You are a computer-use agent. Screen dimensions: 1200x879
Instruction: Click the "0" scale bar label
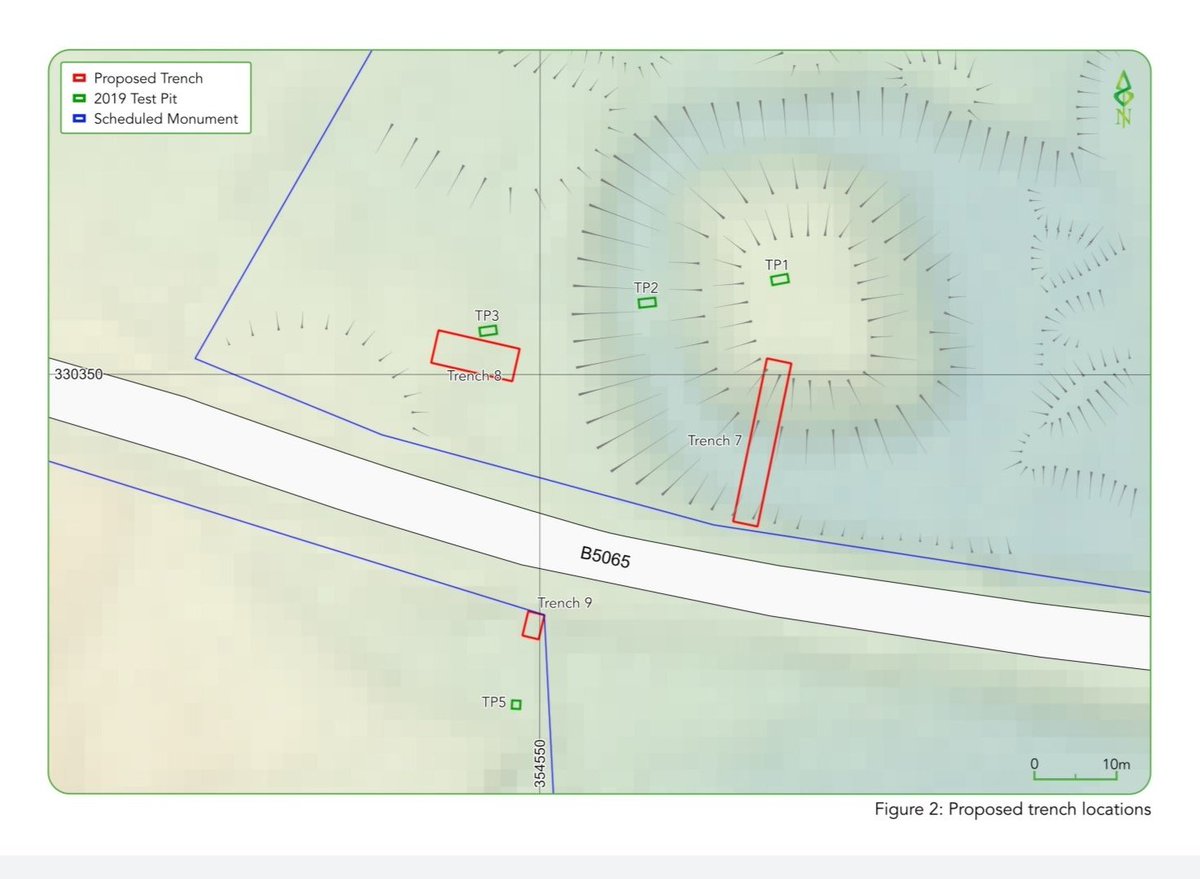click(x=1035, y=765)
